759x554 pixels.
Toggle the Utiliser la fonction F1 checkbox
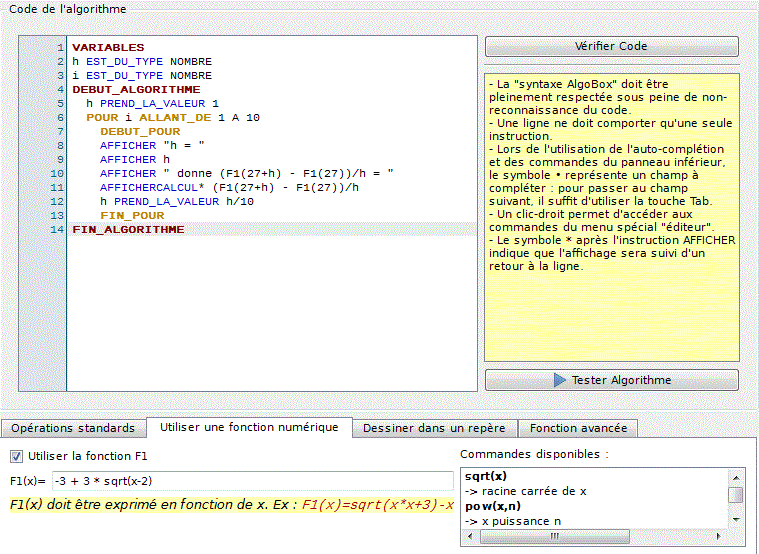pos(16,456)
